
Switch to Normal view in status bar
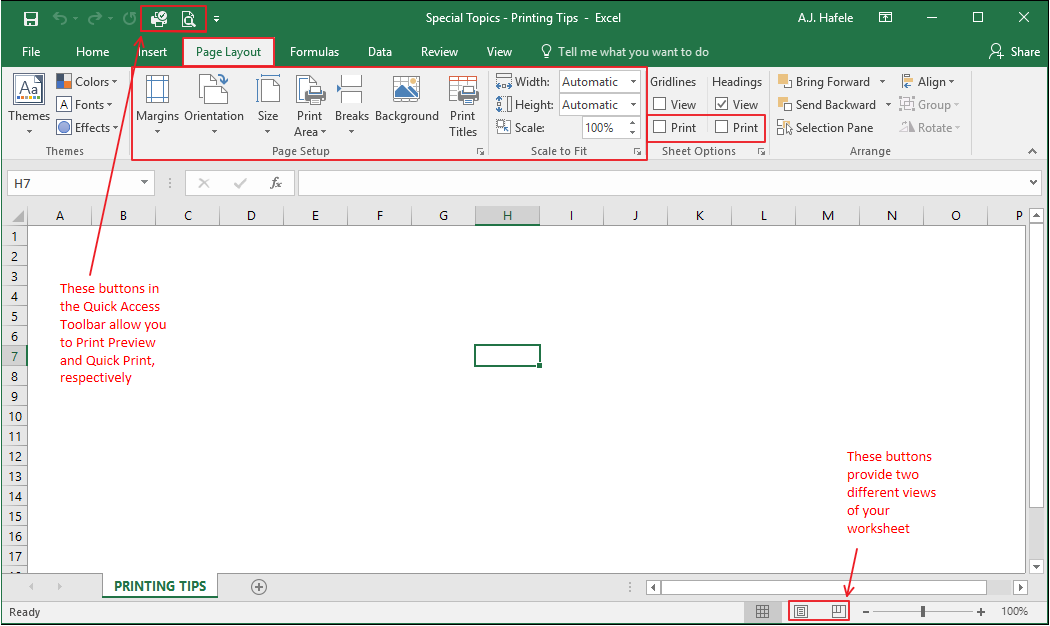(x=762, y=611)
